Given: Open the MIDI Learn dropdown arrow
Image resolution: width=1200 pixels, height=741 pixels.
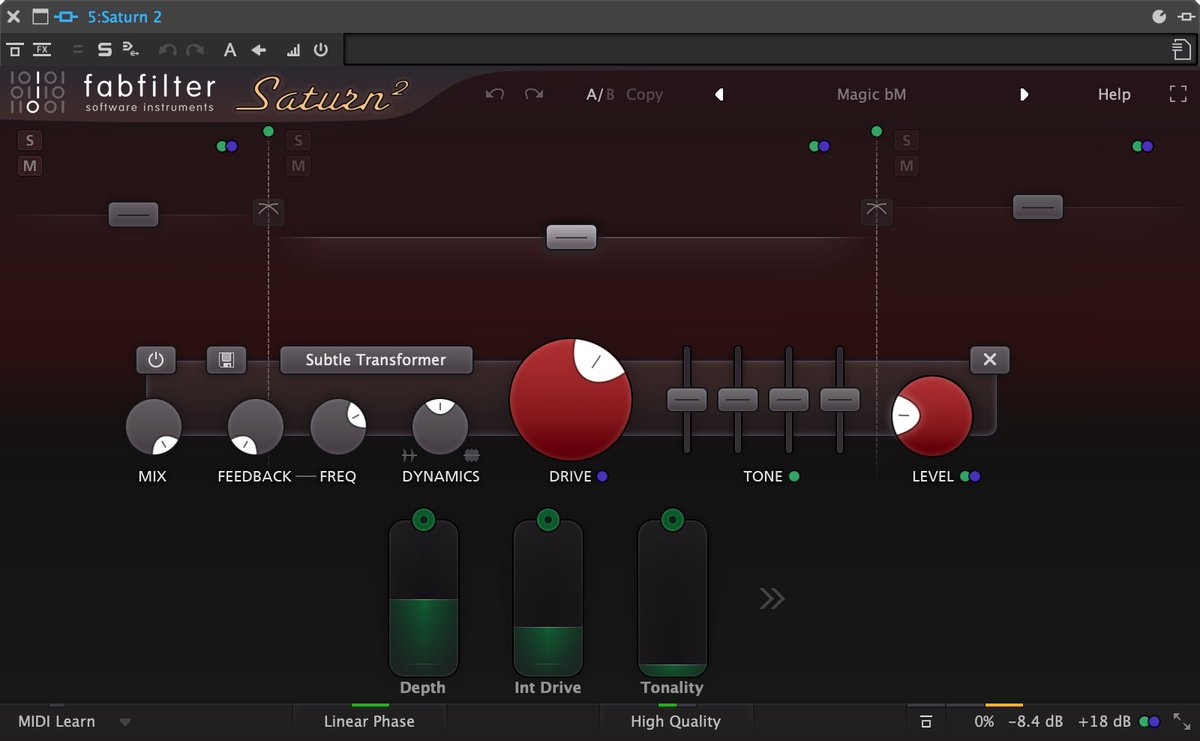Looking at the screenshot, I should click(125, 722).
